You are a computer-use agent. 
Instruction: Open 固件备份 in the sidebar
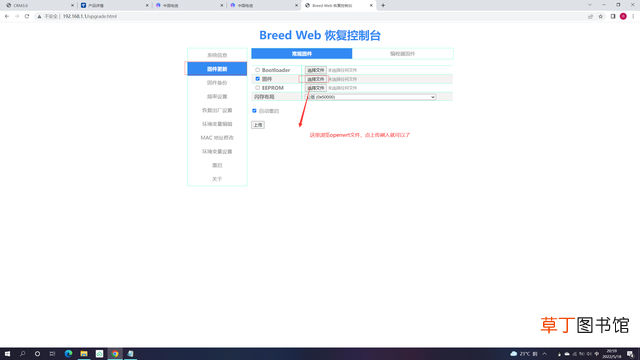[x=217, y=83]
